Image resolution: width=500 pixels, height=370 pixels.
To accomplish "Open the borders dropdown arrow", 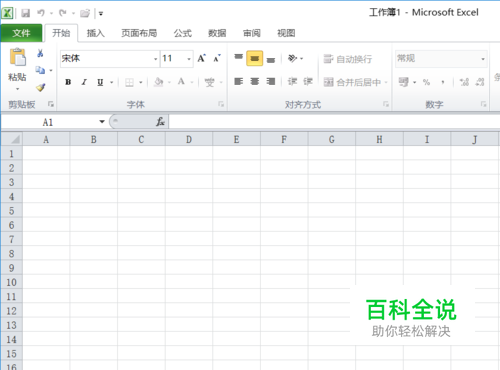I will click(141, 82).
